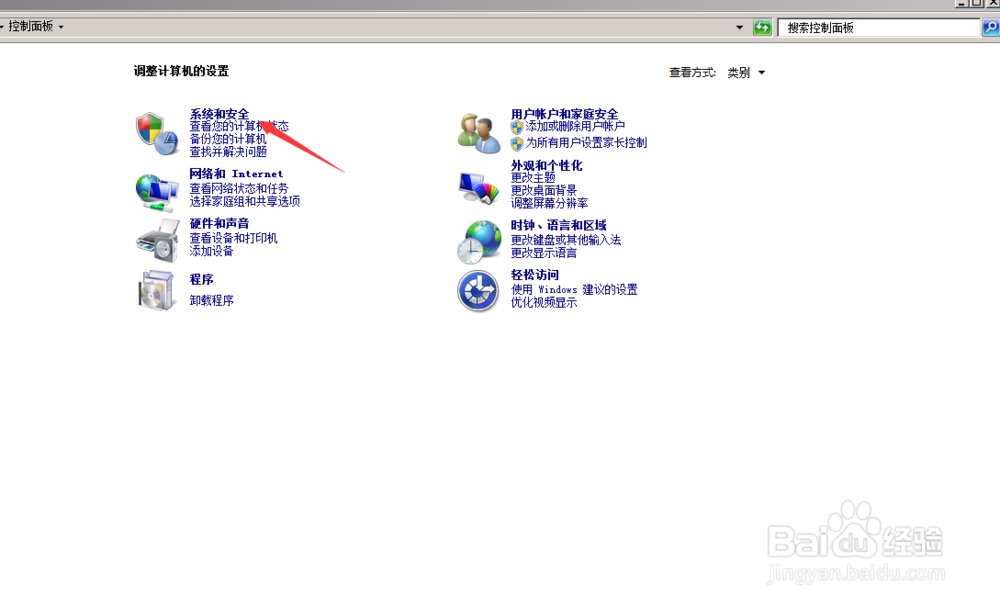Open the 外观和个性化 heading
This screenshot has width=1000, height=607.
pos(547,165)
